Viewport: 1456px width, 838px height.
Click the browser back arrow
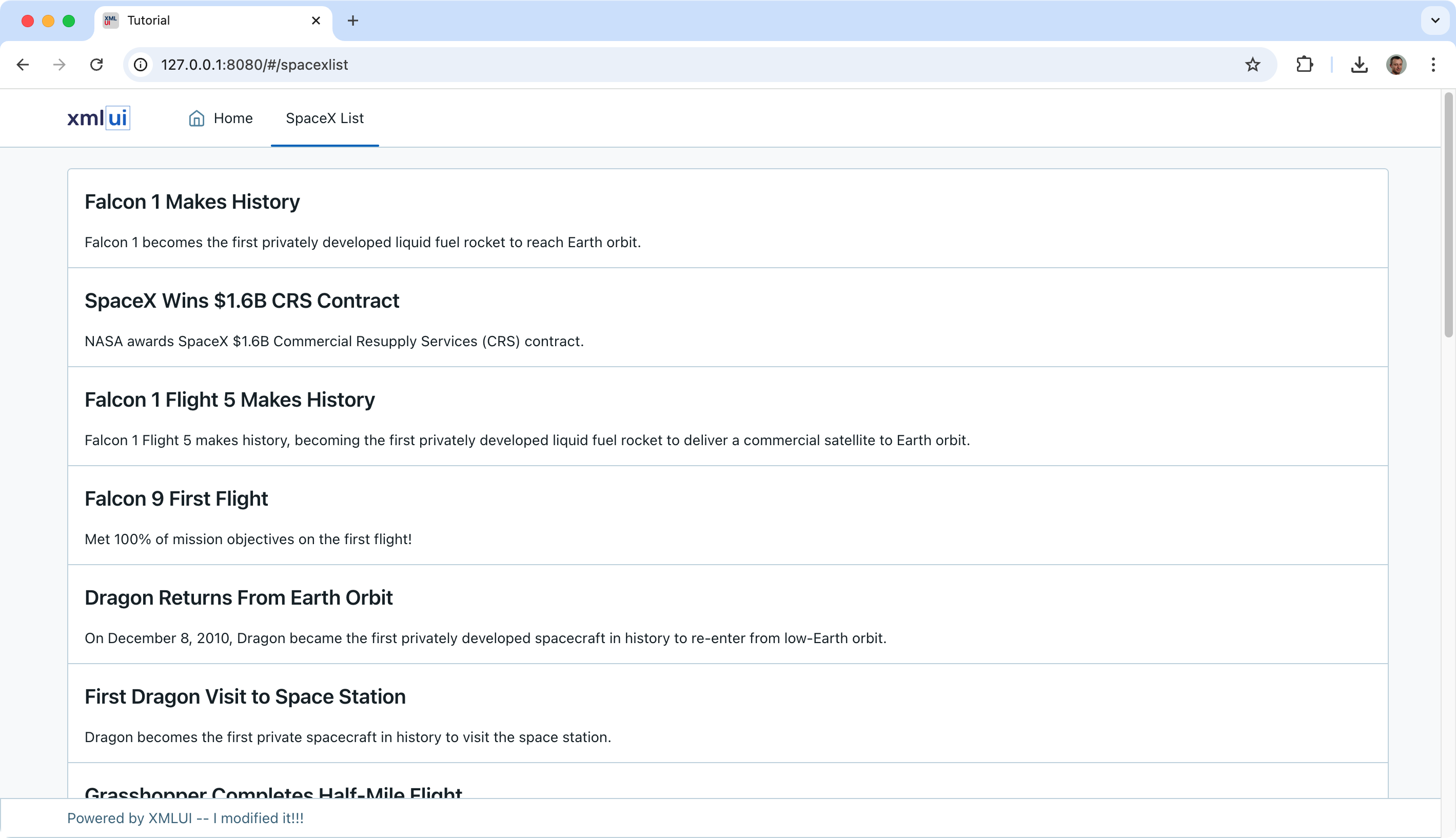(23, 65)
